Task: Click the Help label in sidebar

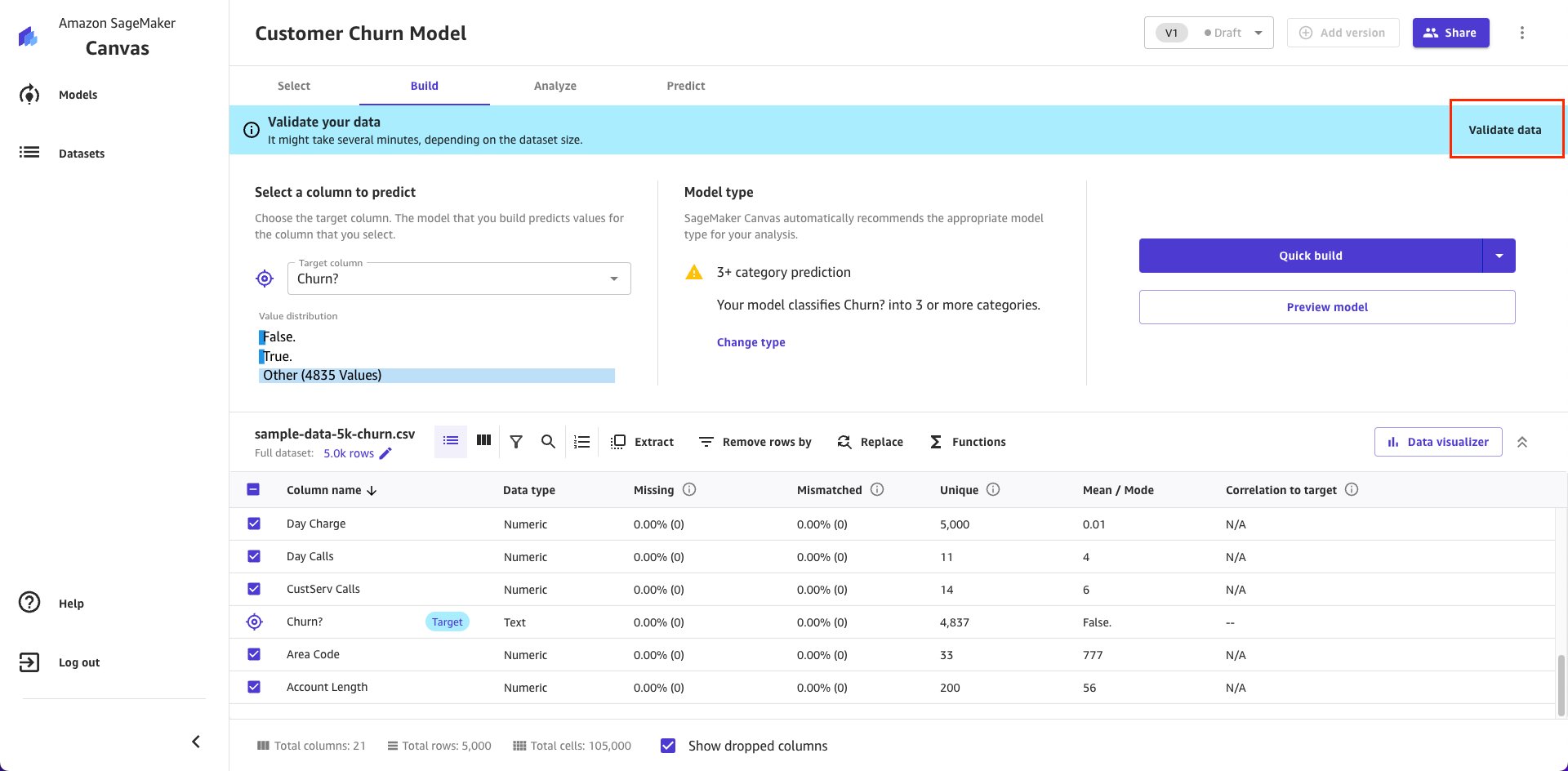Action: click(71, 604)
